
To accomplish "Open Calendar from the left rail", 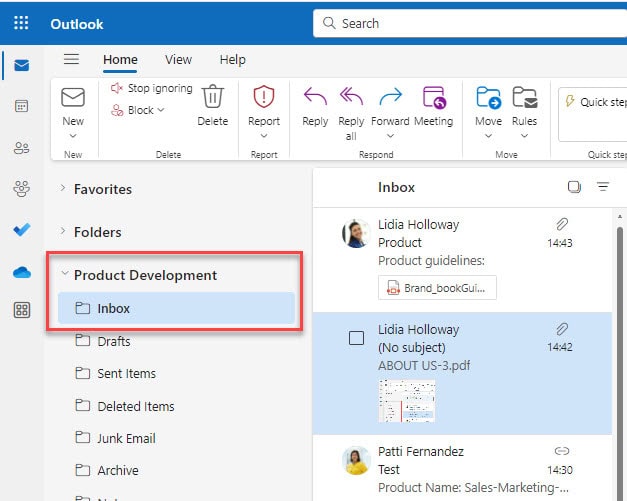I will tap(21, 106).
